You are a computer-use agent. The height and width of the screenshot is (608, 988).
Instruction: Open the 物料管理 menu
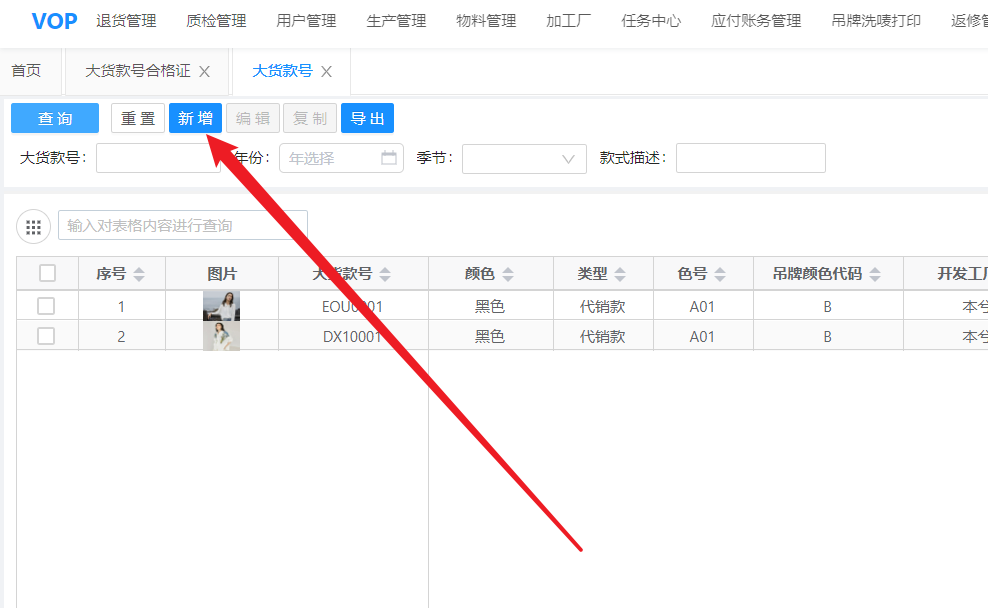pyautogui.click(x=486, y=21)
